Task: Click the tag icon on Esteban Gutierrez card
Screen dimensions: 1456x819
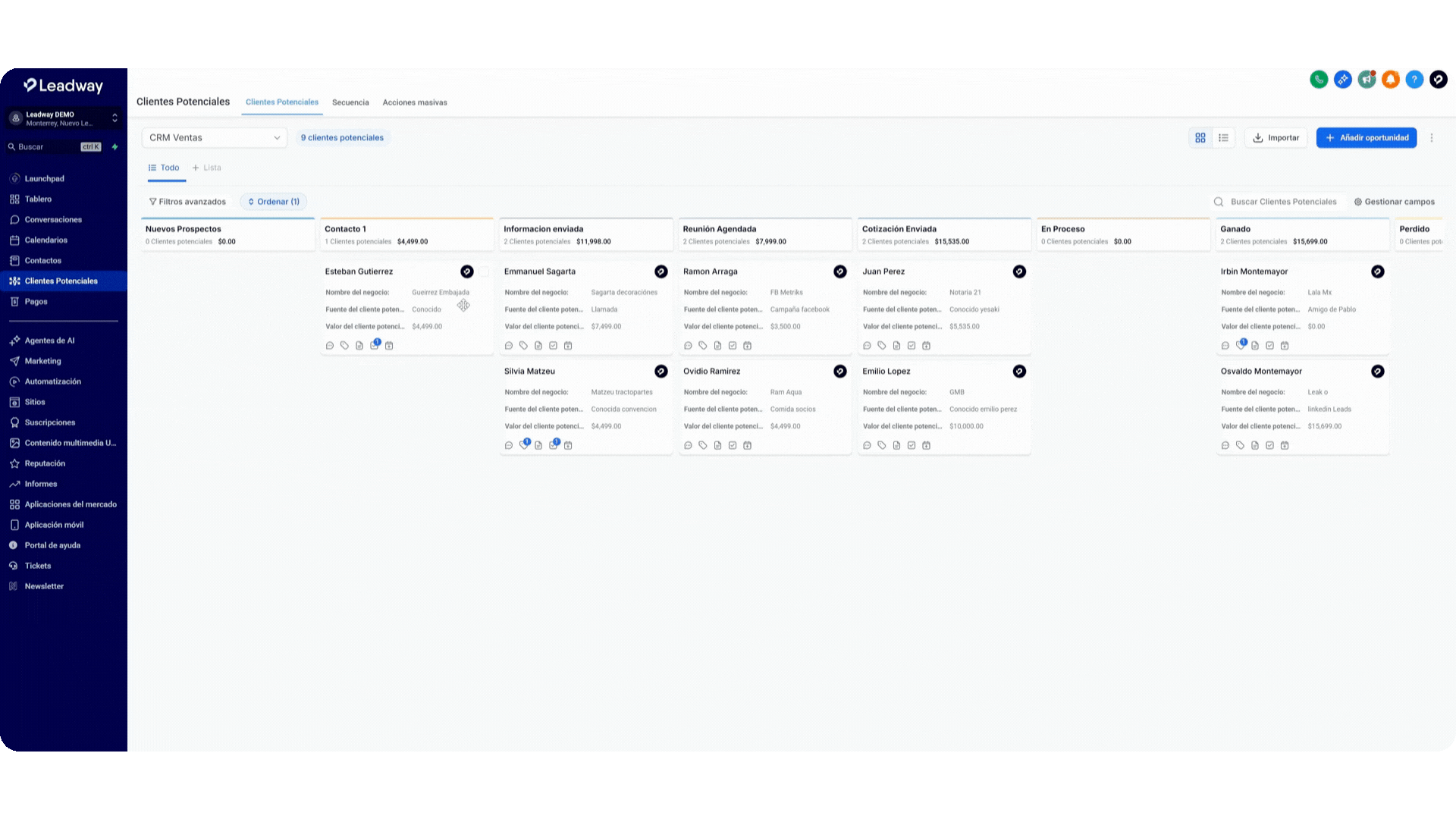Action: coord(344,346)
